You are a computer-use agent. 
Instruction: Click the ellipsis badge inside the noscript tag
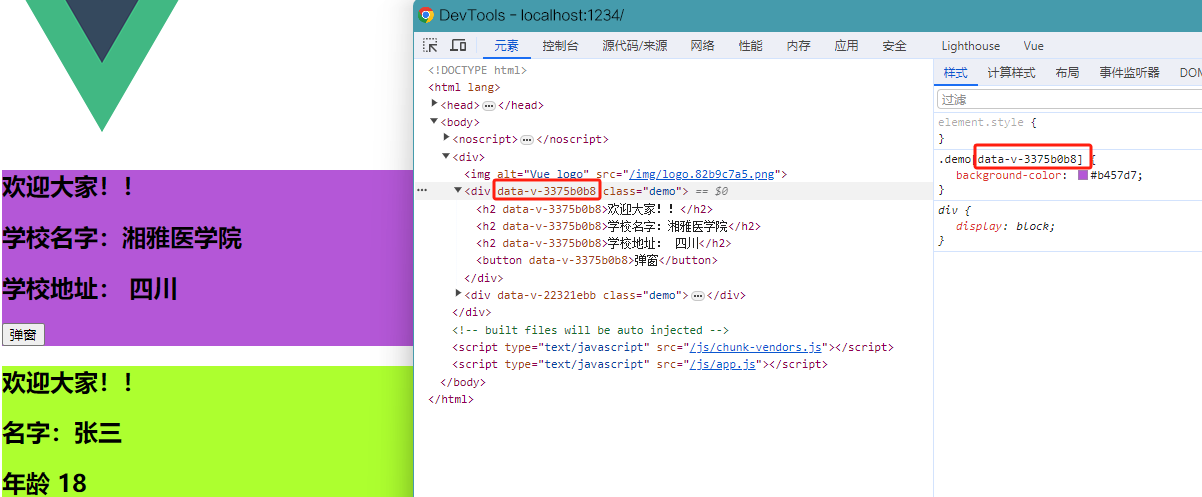(527, 140)
